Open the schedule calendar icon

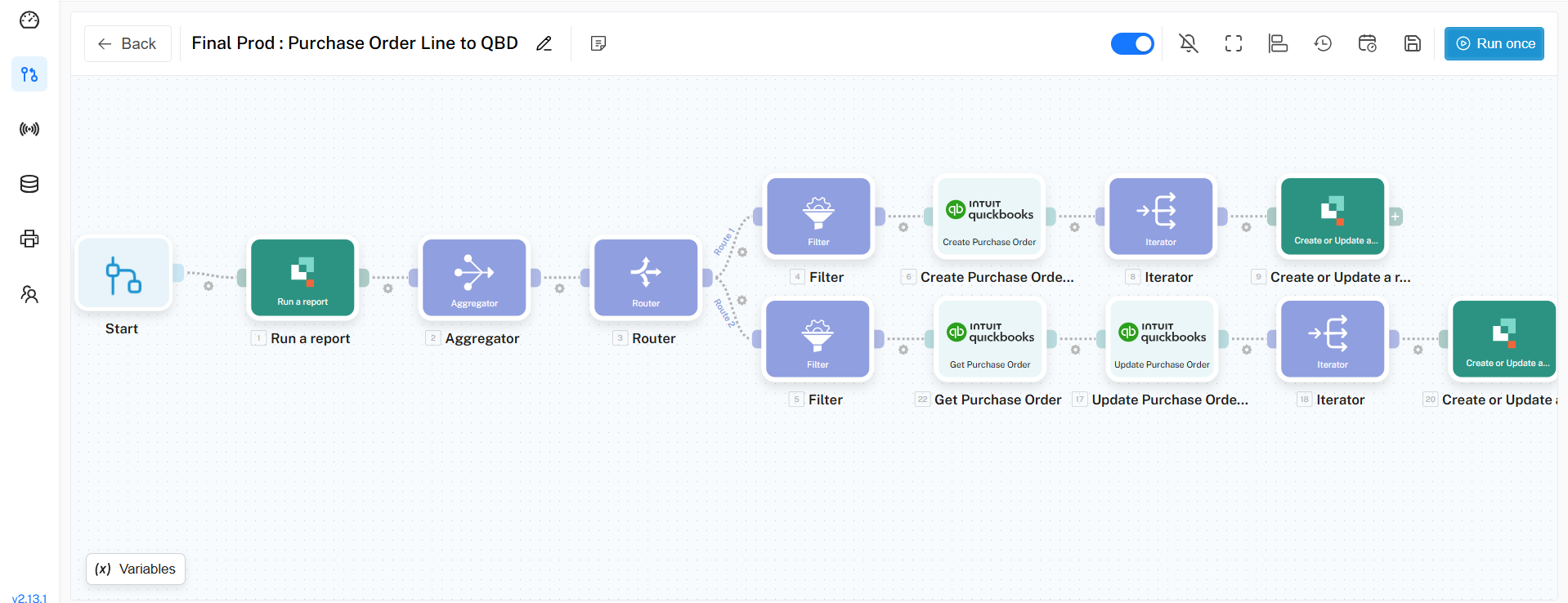pos(1367,43)
